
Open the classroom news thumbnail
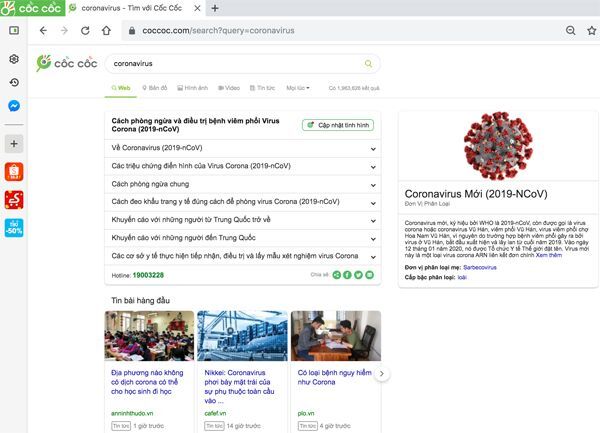pos(149,336)
